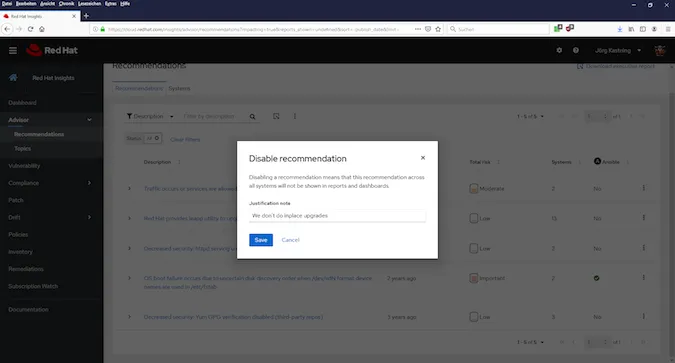Open toolbar kebab menu
675x363 pixels.
coord(295,116)
